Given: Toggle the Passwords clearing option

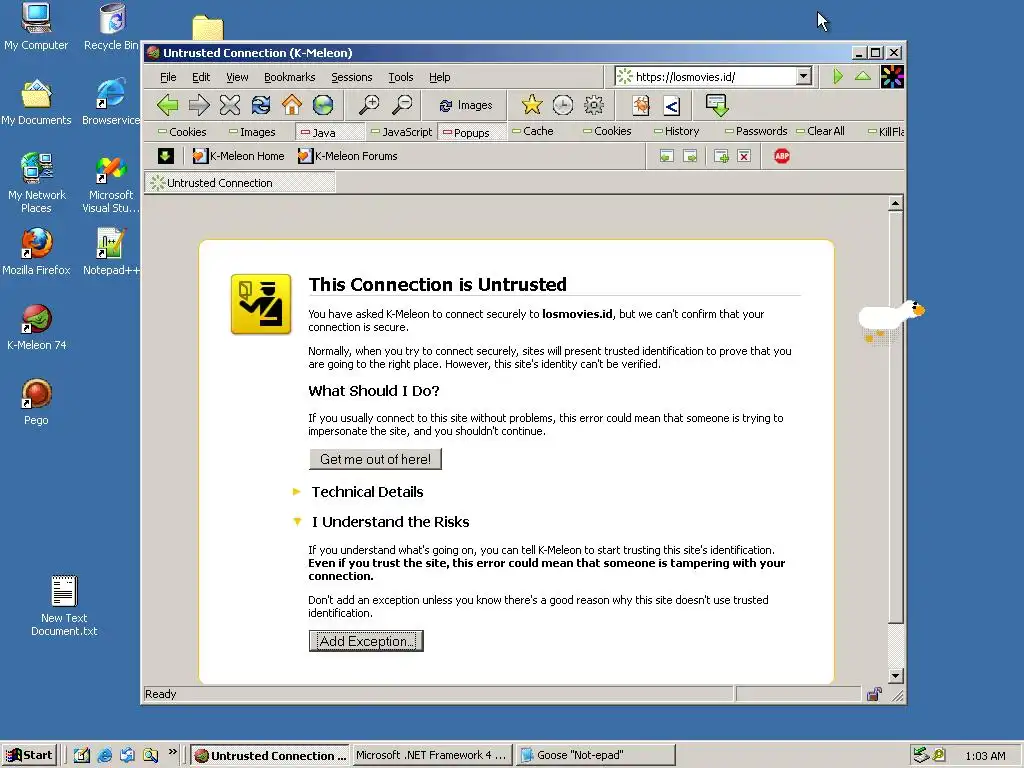Looking at the screenshot, I should coord(756,131).
